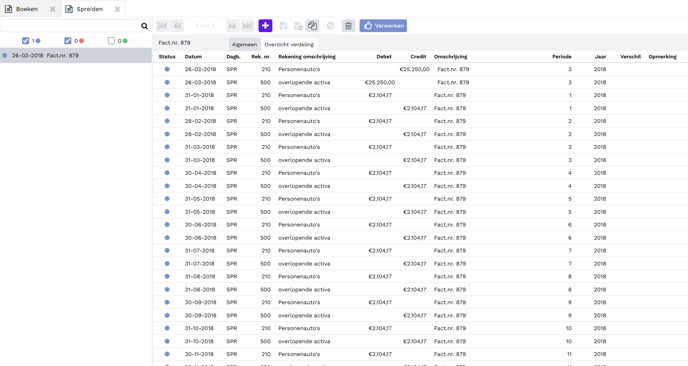The width and height of the screenshot is (688, 366).
Task: Click date 28-02-2018 in overlopende activa row
Action: tap(201, 134)
